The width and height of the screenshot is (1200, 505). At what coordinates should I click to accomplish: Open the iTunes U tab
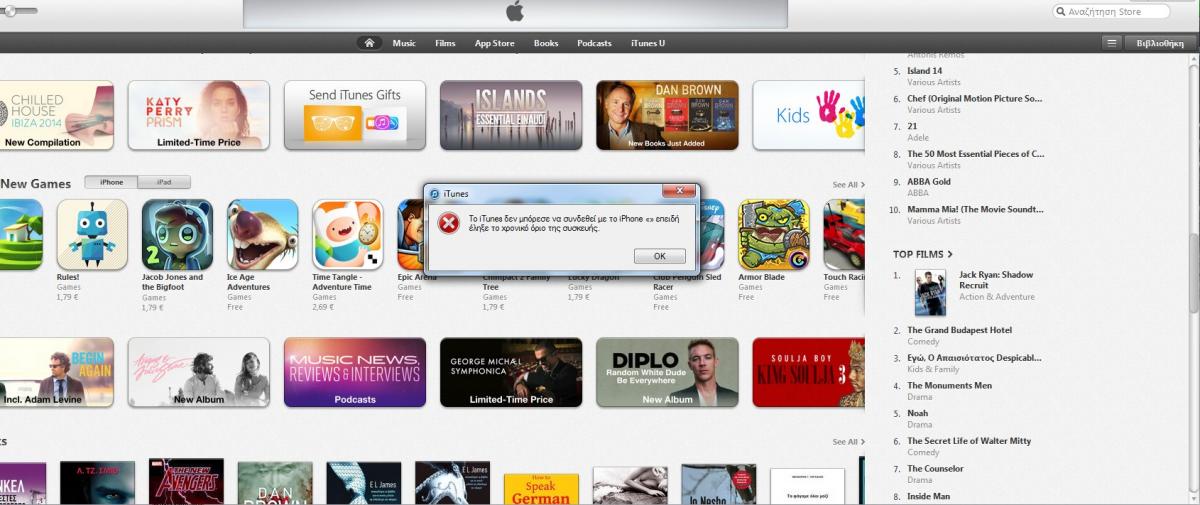pos(648,43)
